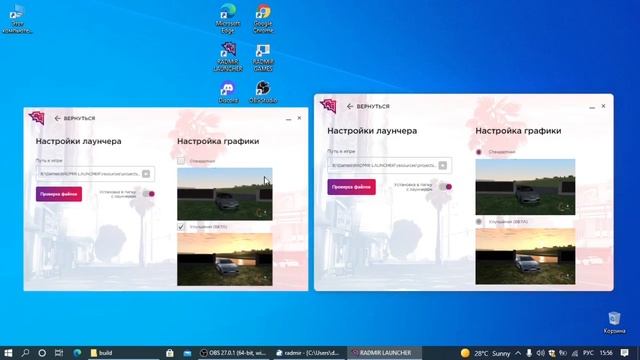
Task: Open Edge from the taskbar
Action: pyautogui.click(x=77, y=353)
